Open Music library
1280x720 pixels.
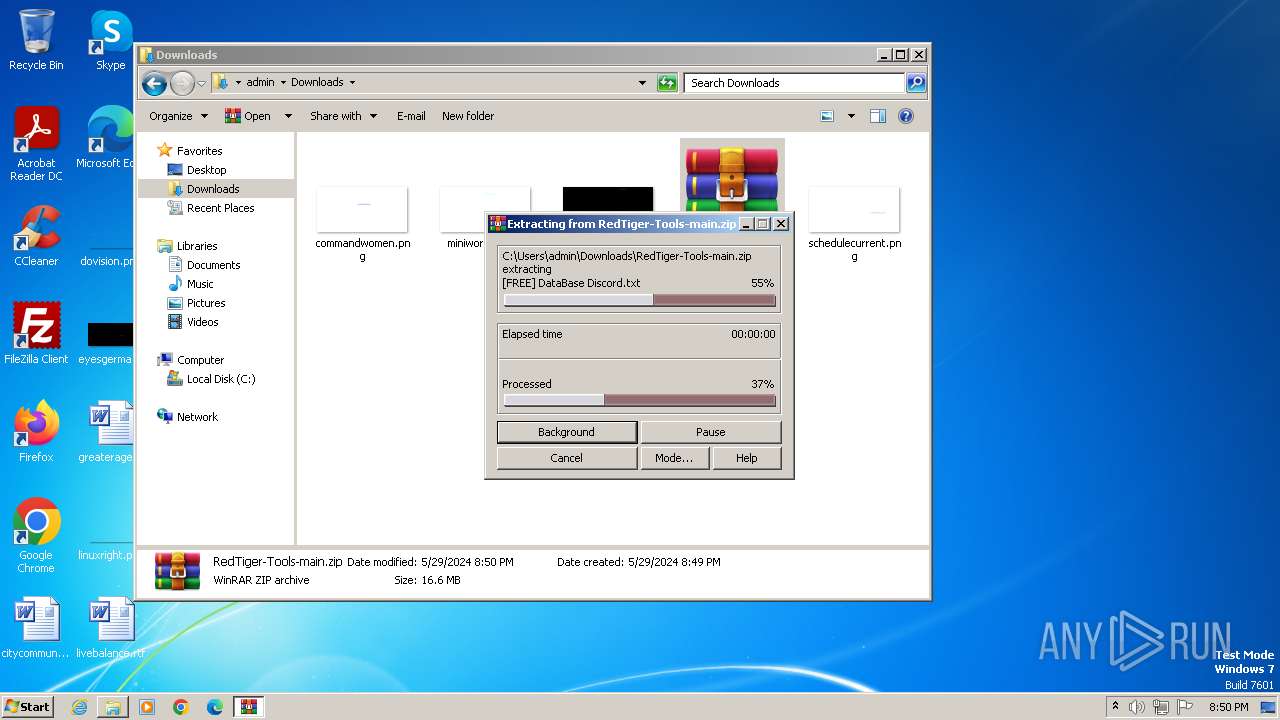(x=200, y=284)
